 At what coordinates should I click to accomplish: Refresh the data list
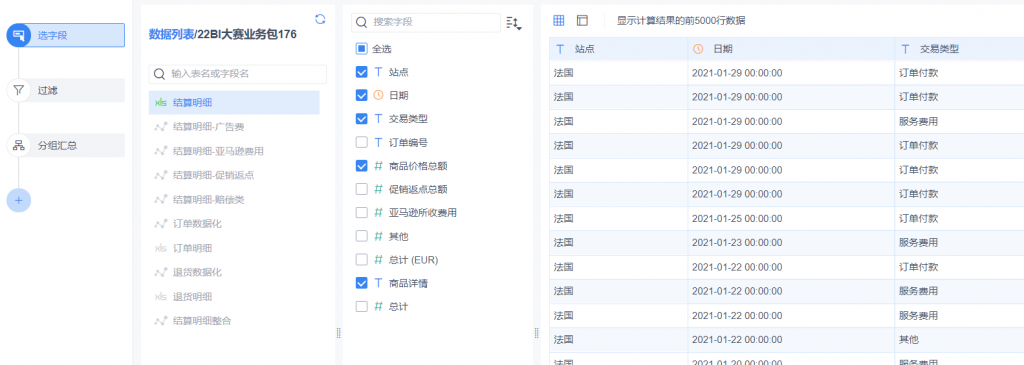pos(320,19)
